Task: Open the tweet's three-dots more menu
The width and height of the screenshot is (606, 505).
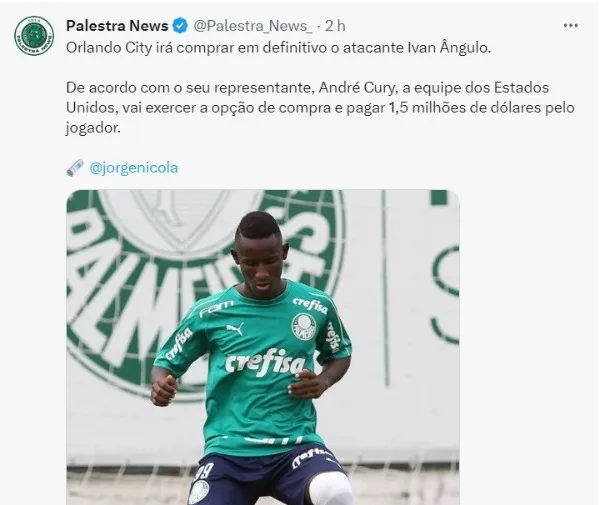Action: pyautogui.click(x=570, y=26)
